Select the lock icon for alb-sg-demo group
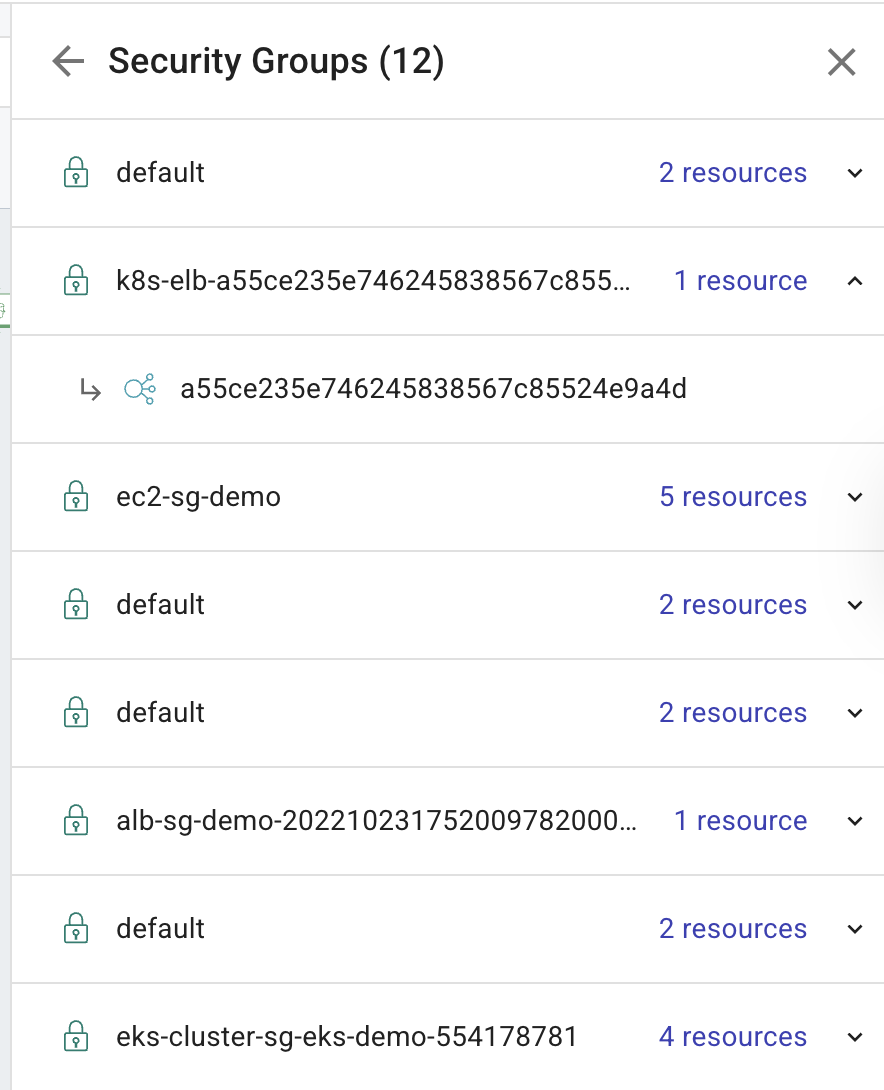Image resolution: width=884 pixels, height=1090 pixels. pos(77,821)
